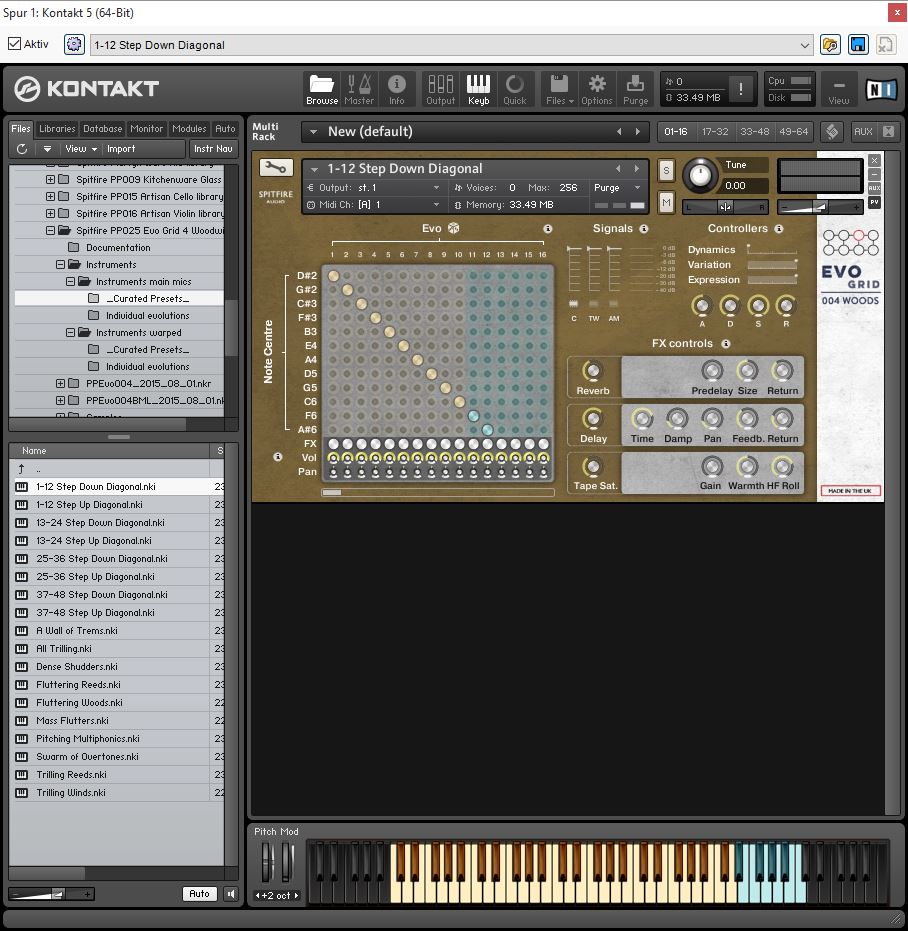This screenshot has height=931, width=908.
Task: Minimize View toolbar icon
Action: 839,90
